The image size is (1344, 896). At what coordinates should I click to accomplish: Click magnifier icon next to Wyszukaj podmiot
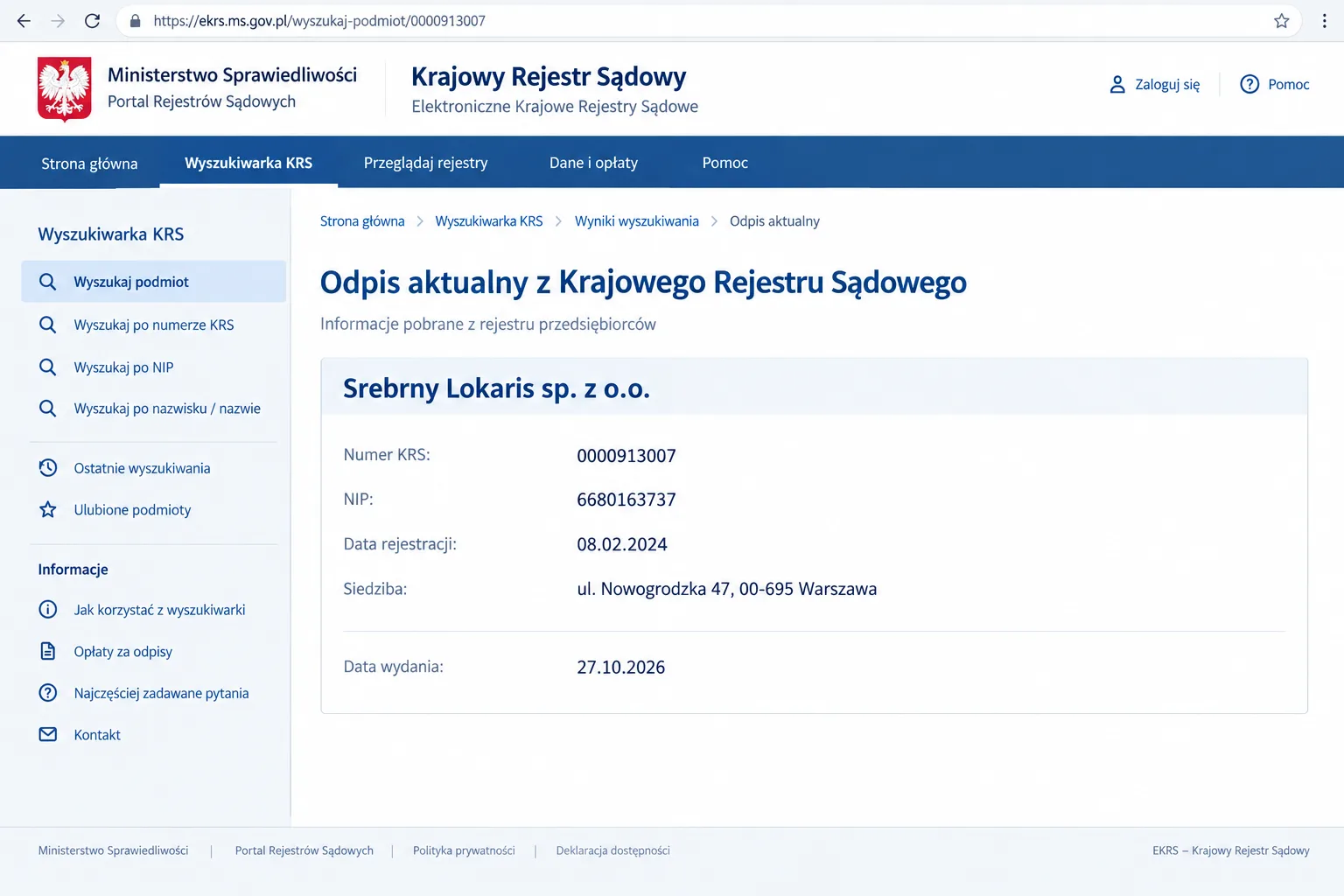coord(48,282)
